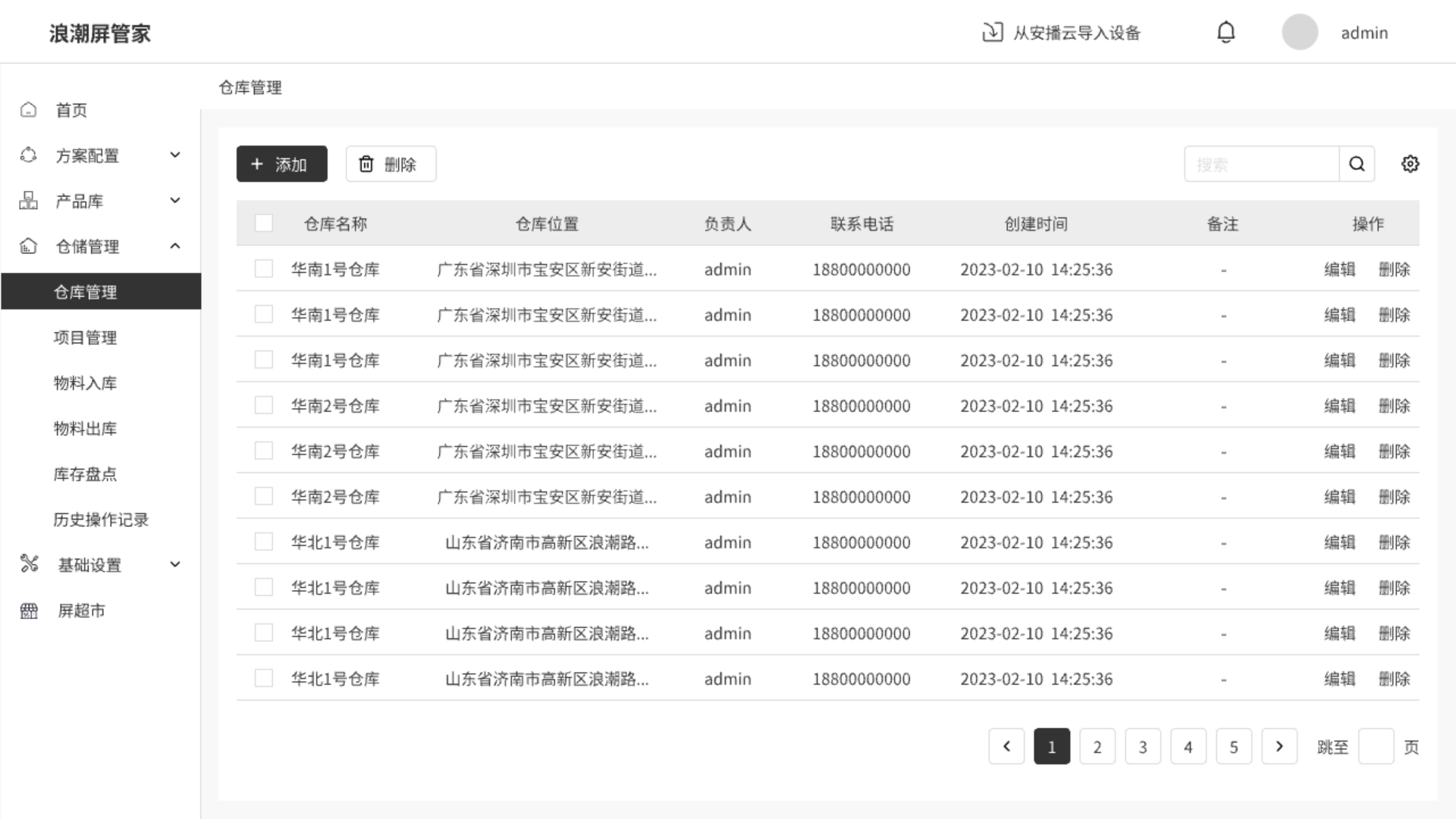Click 编辑 in first 华南2号仓库 row

(x=1339, y=406)
